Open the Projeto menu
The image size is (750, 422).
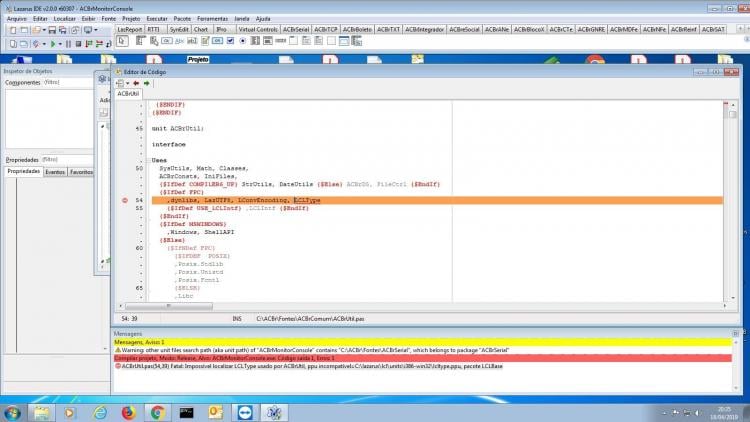point(131,19)
